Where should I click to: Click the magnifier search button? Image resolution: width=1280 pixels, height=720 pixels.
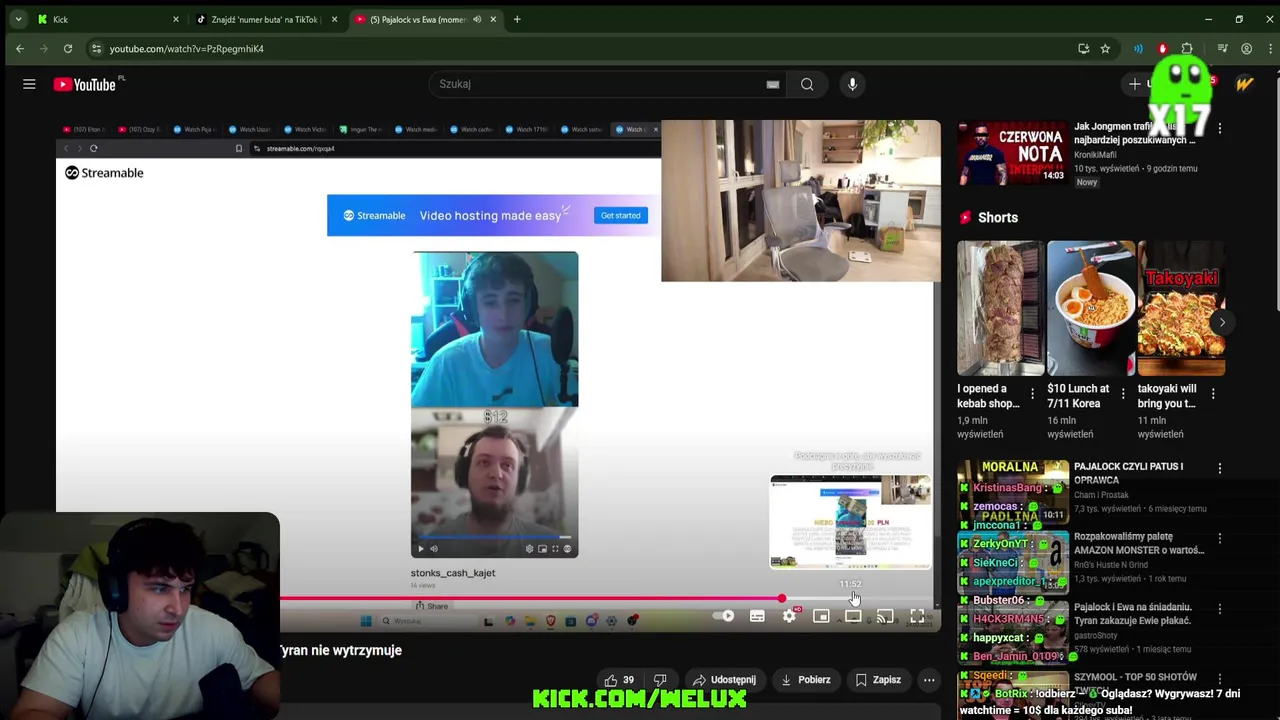[x=807, y=85]
